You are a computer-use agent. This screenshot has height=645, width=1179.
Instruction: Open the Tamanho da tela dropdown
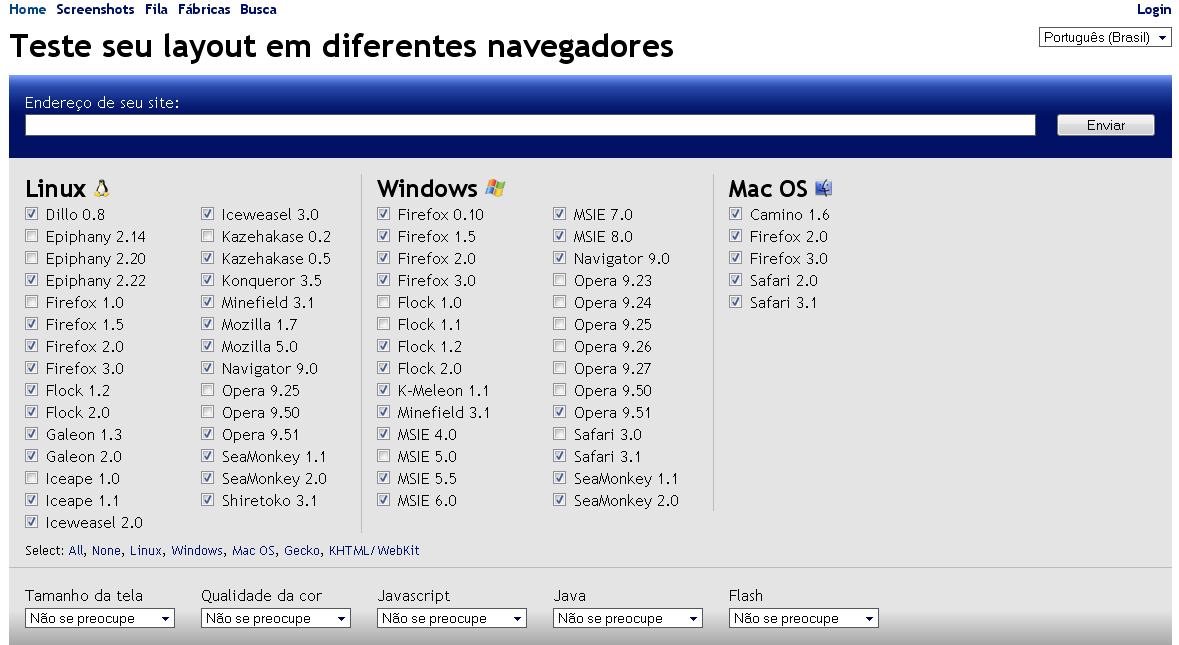[x=100, y=618]
